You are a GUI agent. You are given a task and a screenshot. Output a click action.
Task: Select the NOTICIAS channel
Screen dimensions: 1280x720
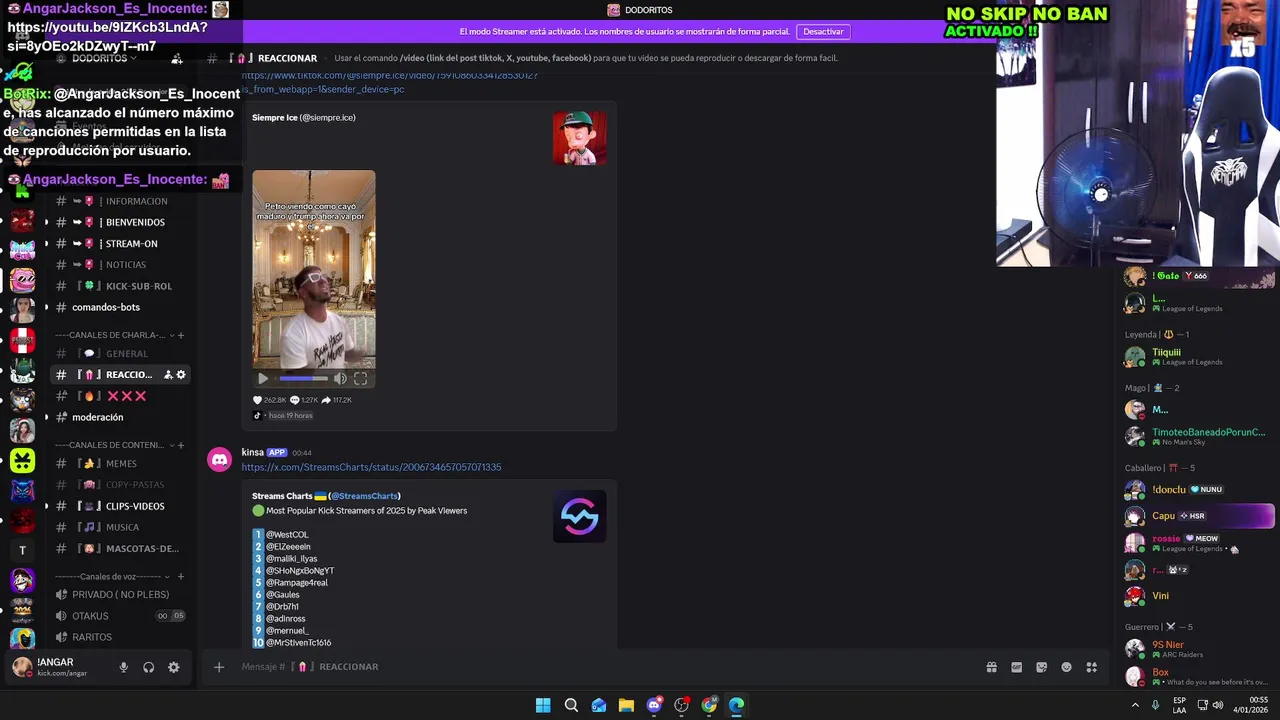120,265
